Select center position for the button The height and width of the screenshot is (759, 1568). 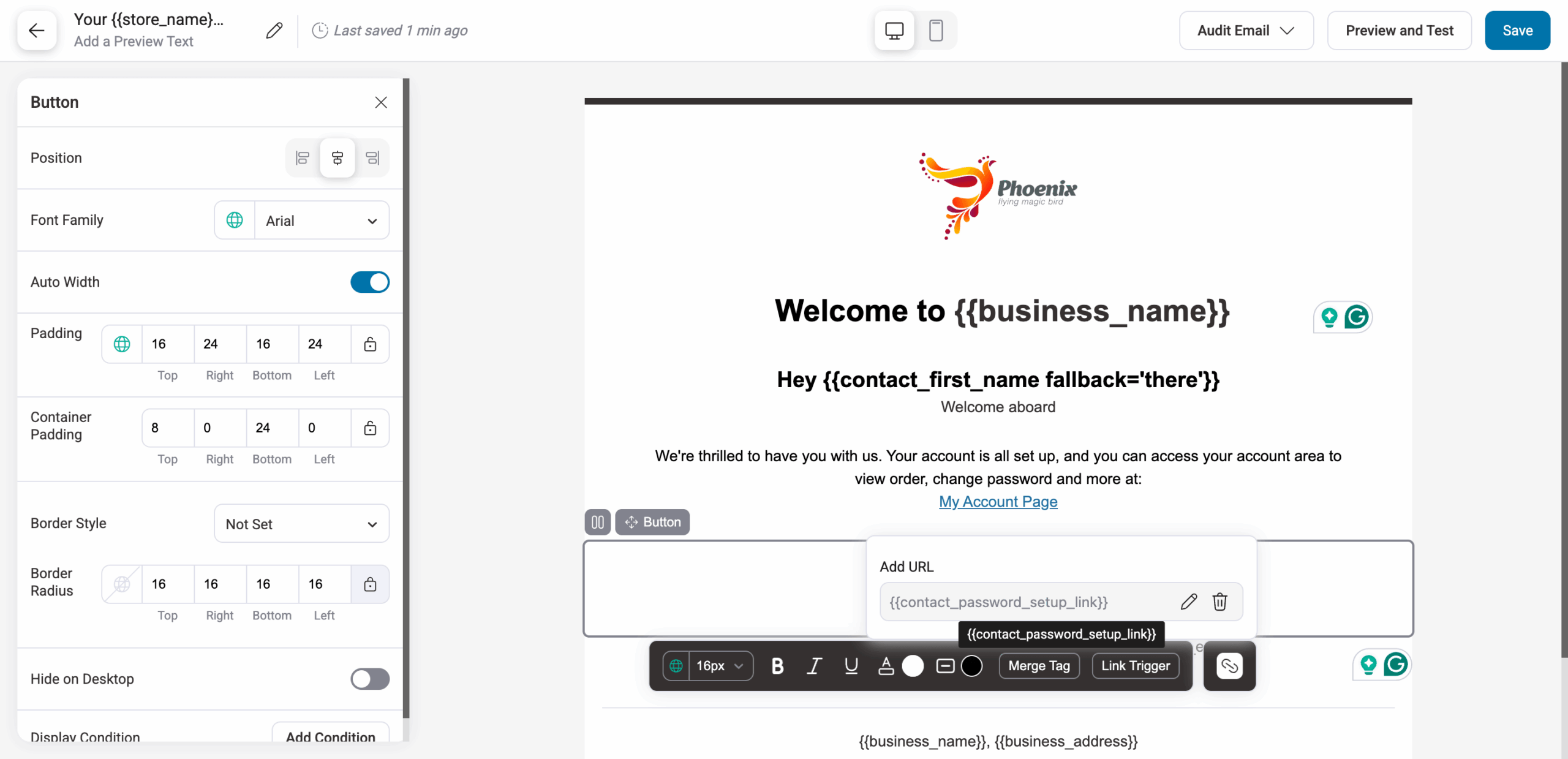(337, 157)
